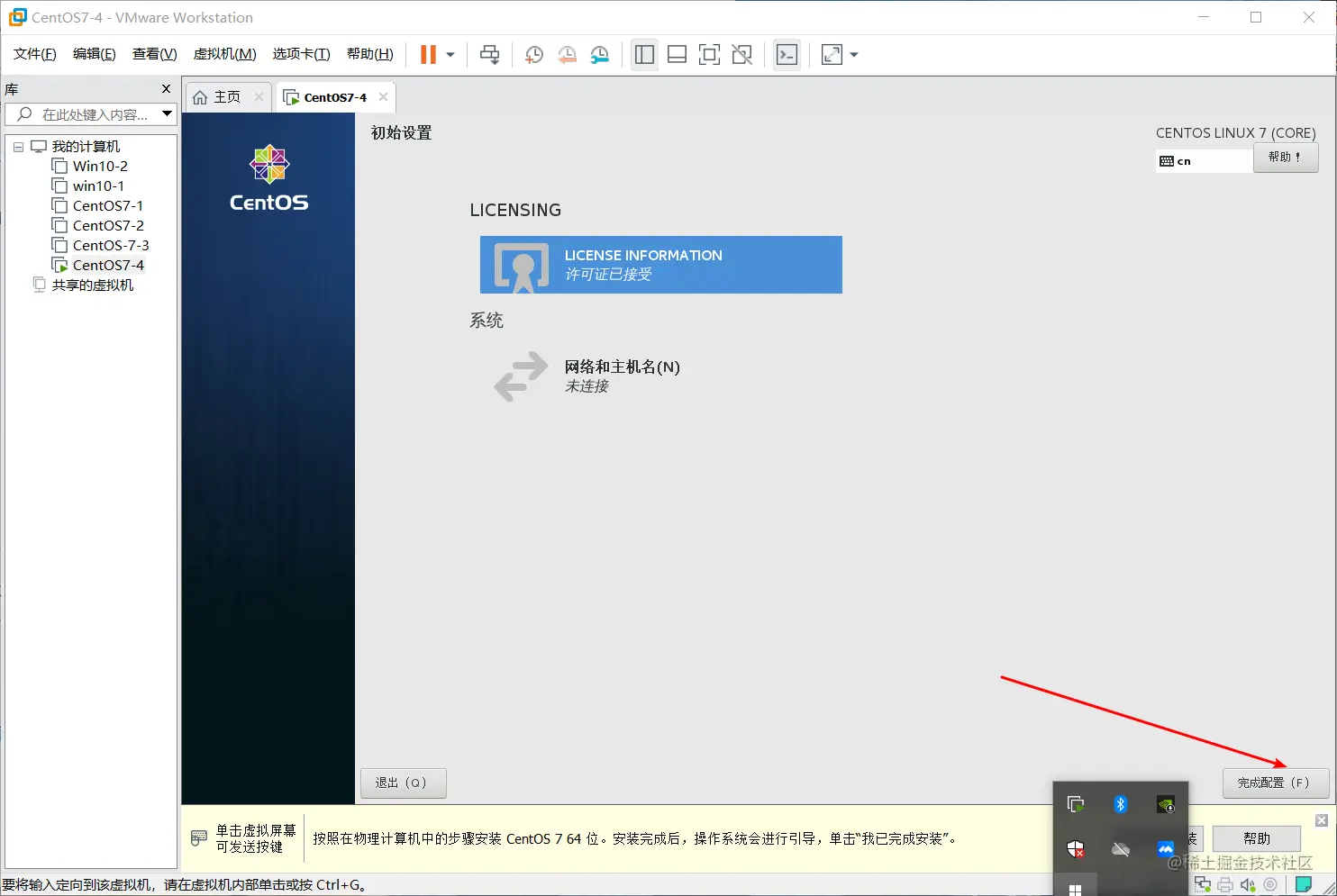
Task: Click the home icon on the 主页 tab
Action: [200, 97]
